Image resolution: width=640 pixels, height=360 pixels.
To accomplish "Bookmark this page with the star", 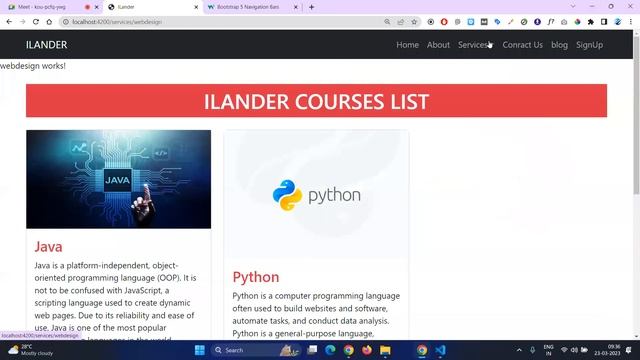I will [414, 22].
